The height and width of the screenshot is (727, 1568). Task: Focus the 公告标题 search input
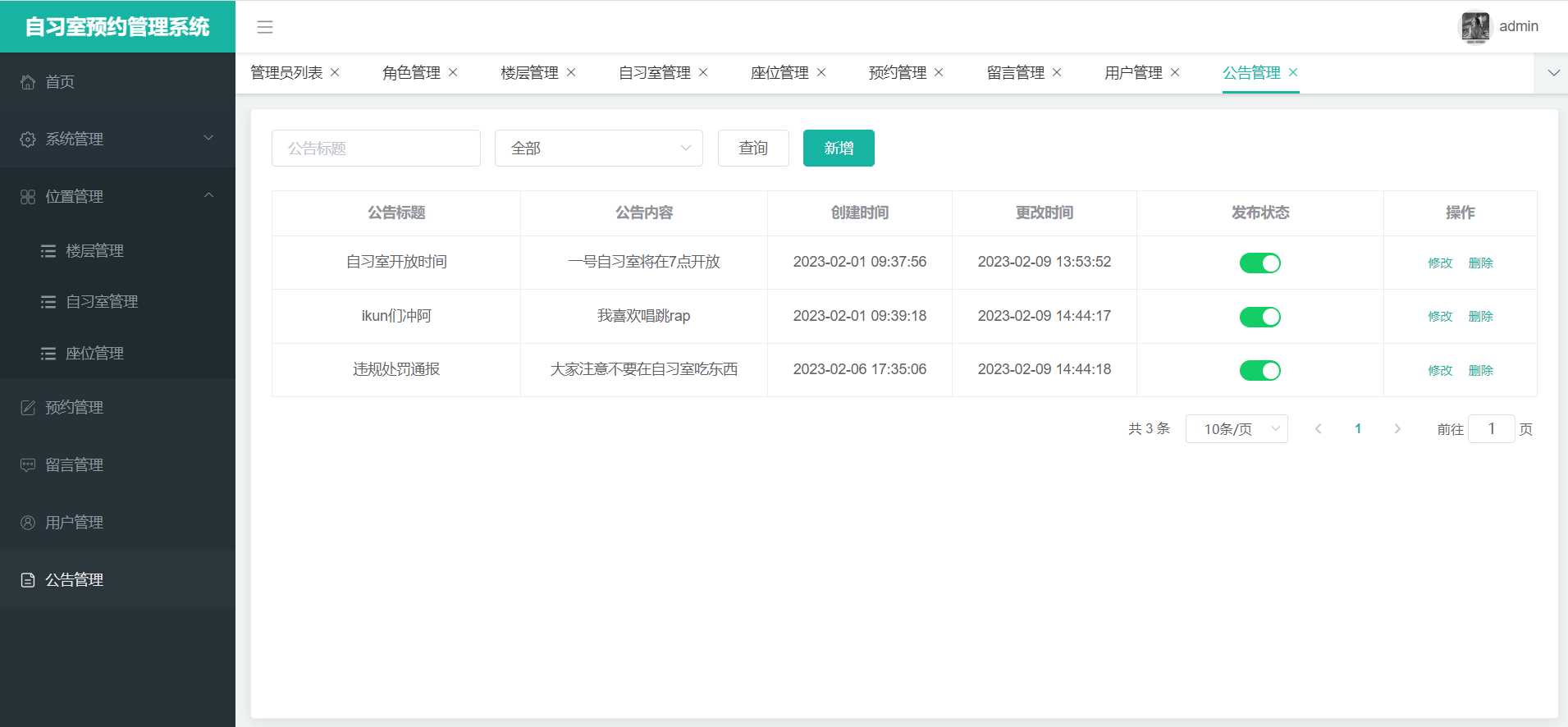(x=376, y=149)
